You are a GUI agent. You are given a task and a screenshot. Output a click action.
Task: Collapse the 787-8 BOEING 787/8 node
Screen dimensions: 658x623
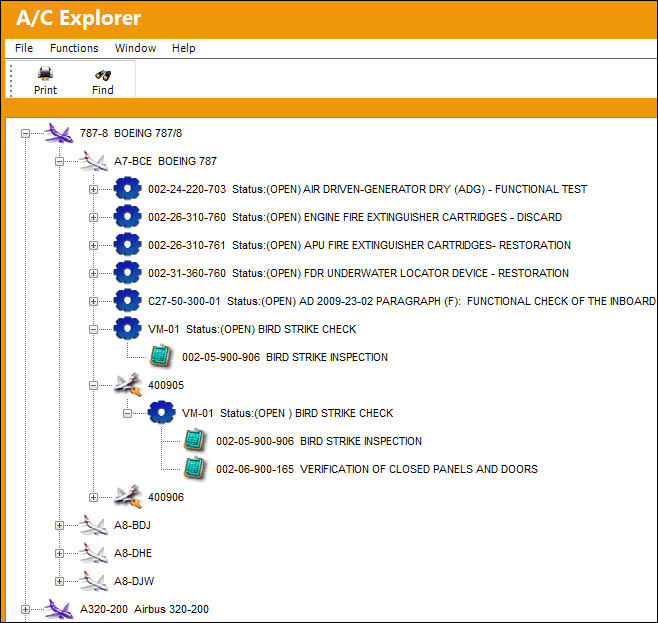[25, 133]
